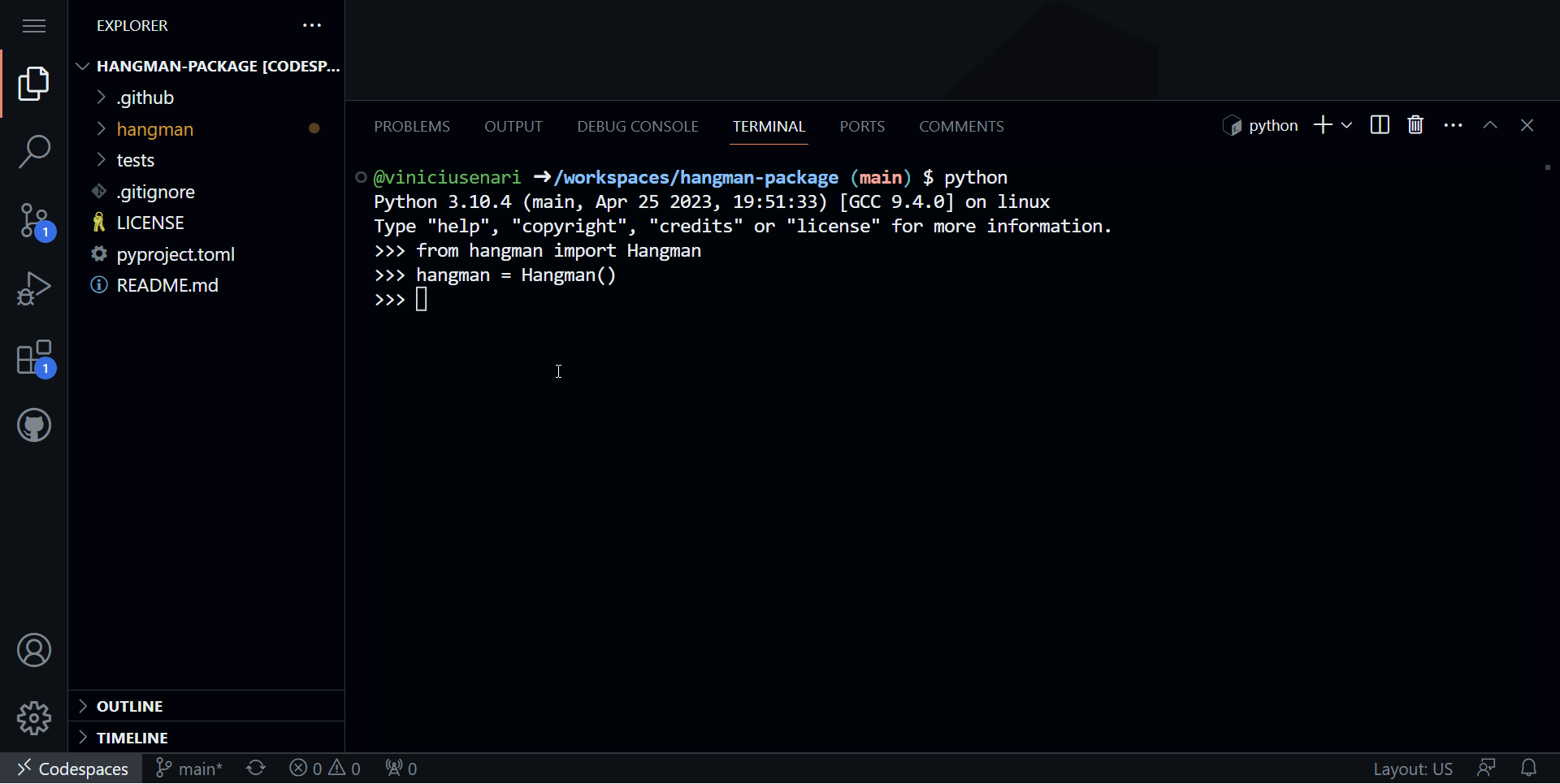Open the launch profile dropdown arrow
Image resolution: width=1560 pixels, height=784 pixels.
click(x=1346, y=125)
